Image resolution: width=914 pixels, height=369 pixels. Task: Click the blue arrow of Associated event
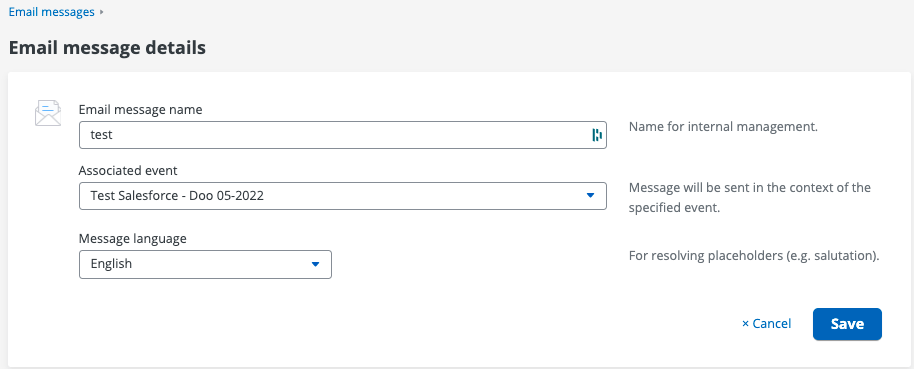pos(590,196)
